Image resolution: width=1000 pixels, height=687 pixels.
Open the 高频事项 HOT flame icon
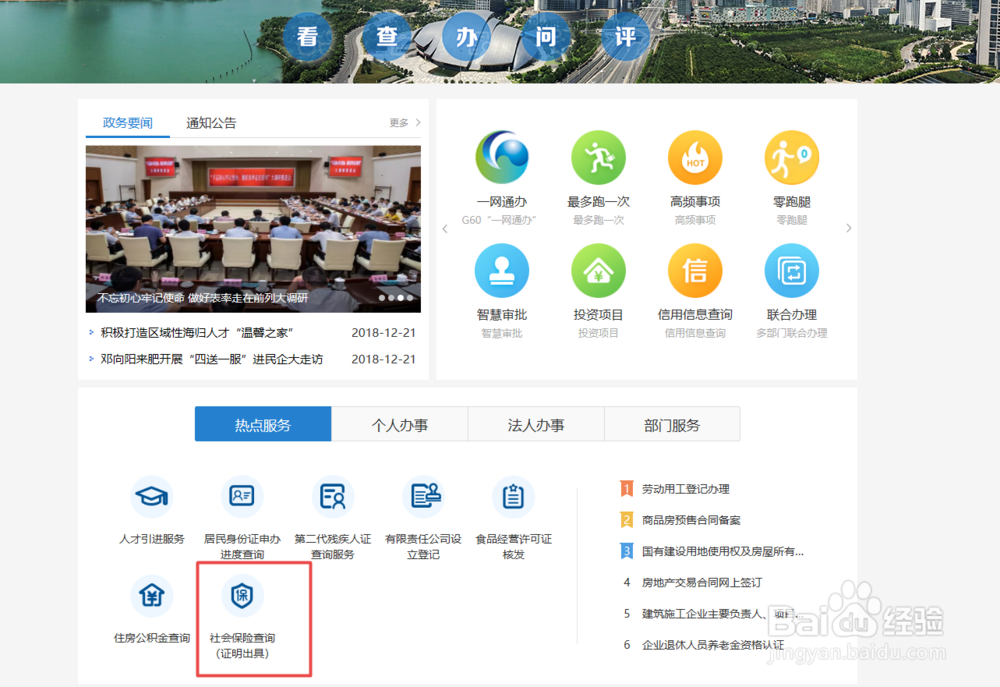[695, 157]
